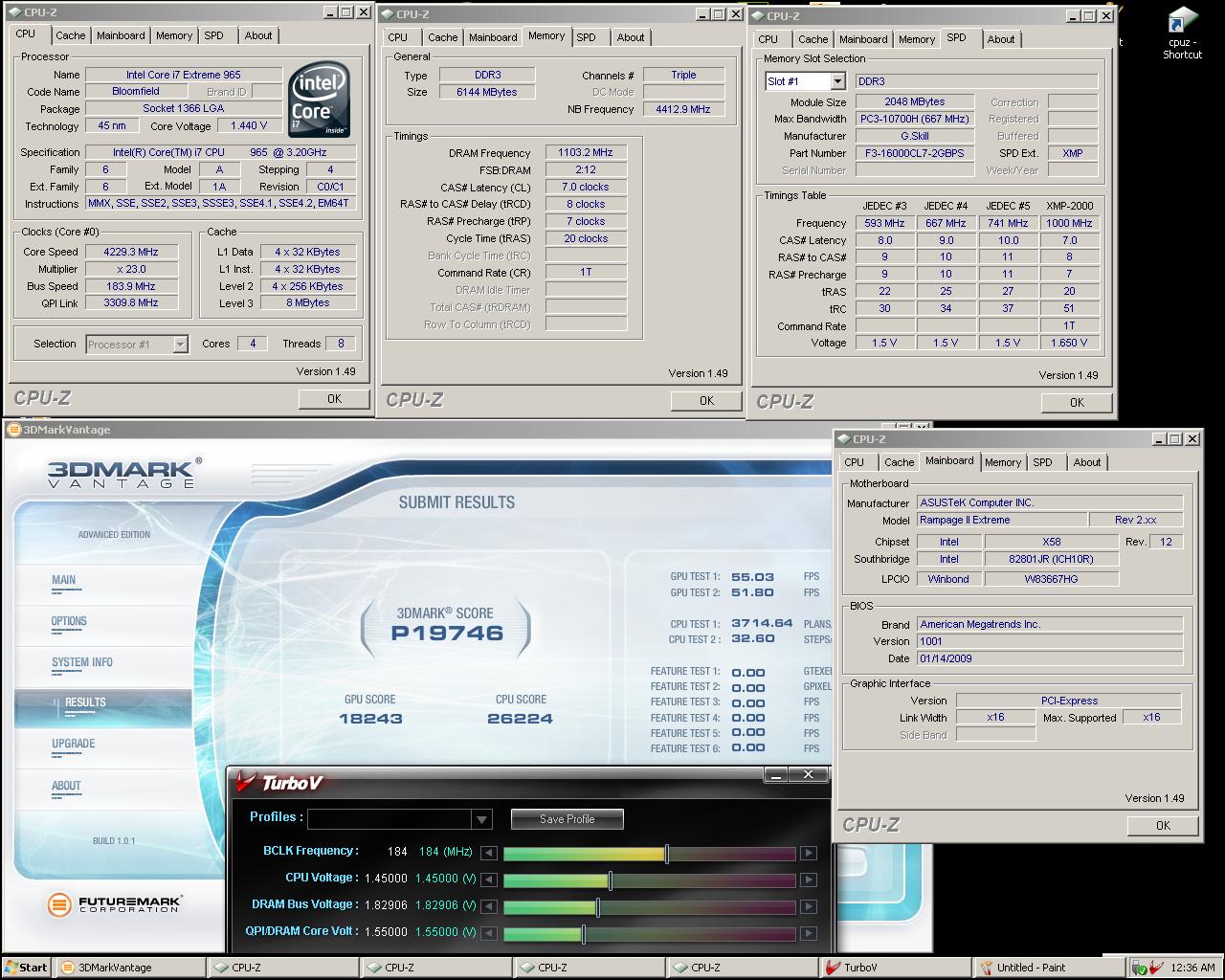Close the TurboV window

pos(809,774)
